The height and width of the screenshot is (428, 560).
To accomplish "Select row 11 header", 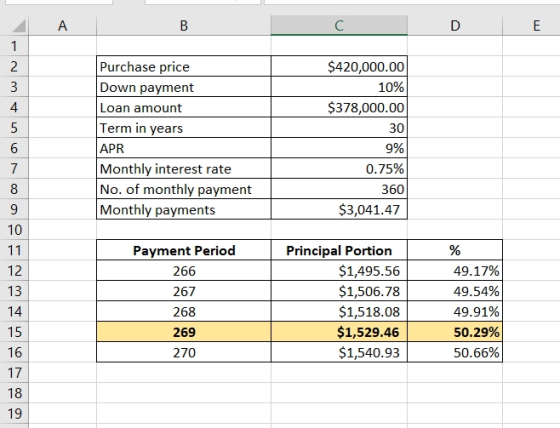I will click(x=14, y=250).
